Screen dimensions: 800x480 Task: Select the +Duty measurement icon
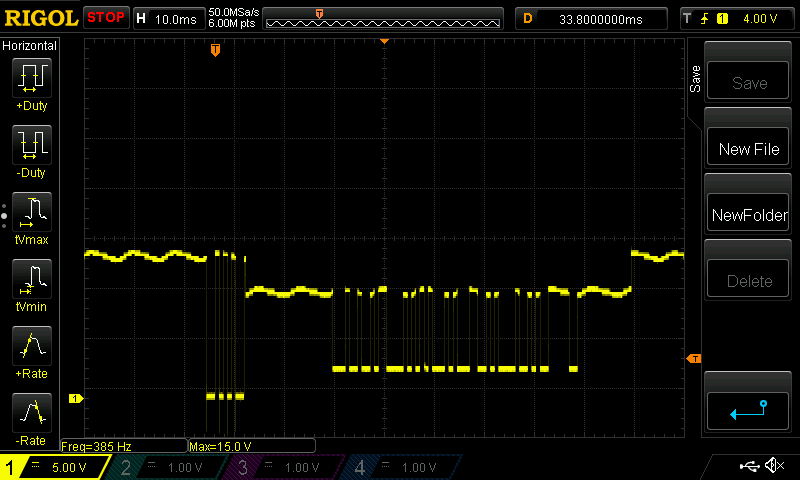tap(32, 78)
